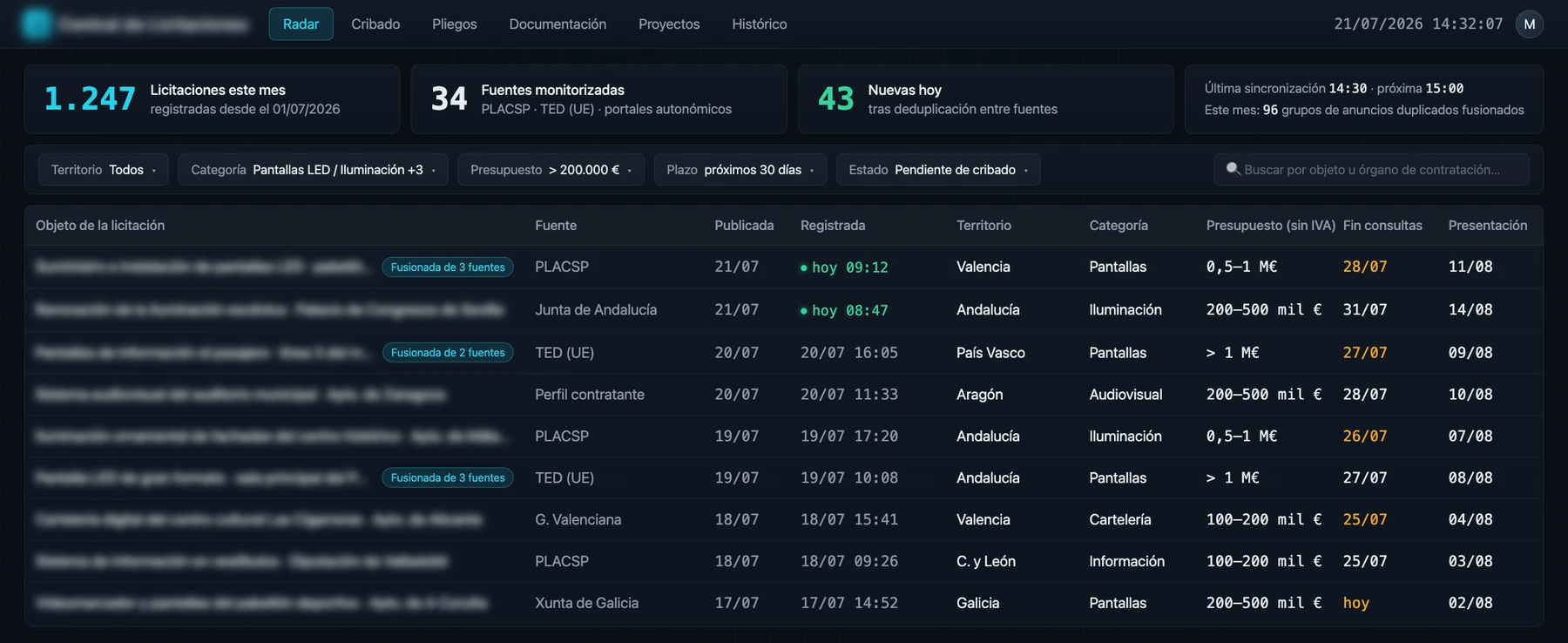Sort by the Fin consultas column header
The image size is (1568, 643).
click(x=1382, y=226)
